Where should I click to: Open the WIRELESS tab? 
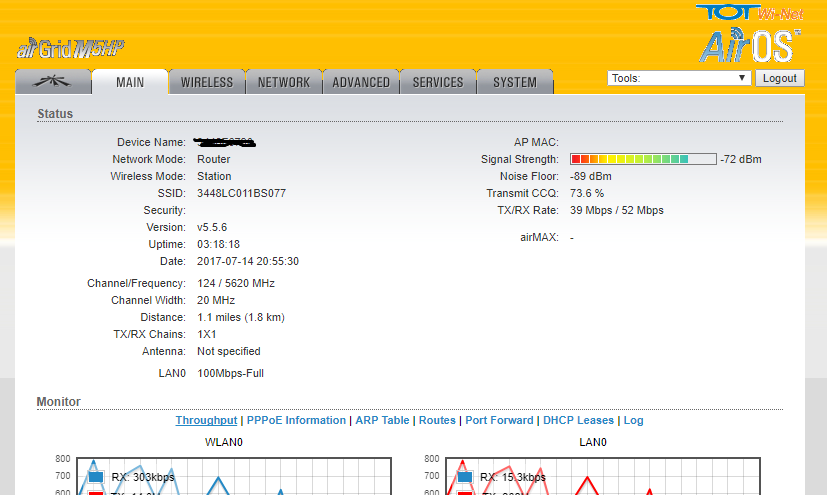click(206, 83)
